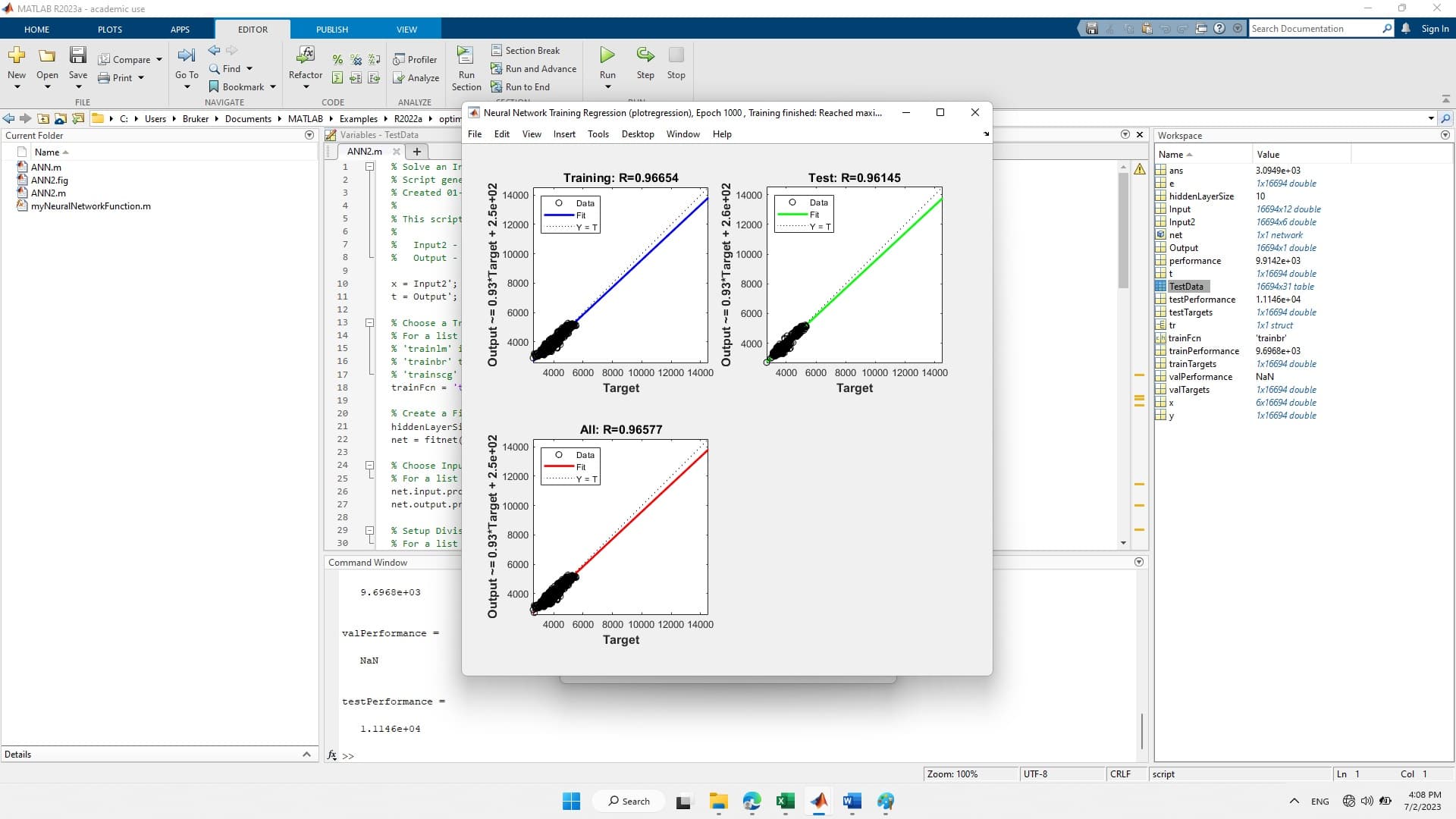Click the Up One Level folder icon
Viewport: 1456px width, 819px height.
click(43, 118)
